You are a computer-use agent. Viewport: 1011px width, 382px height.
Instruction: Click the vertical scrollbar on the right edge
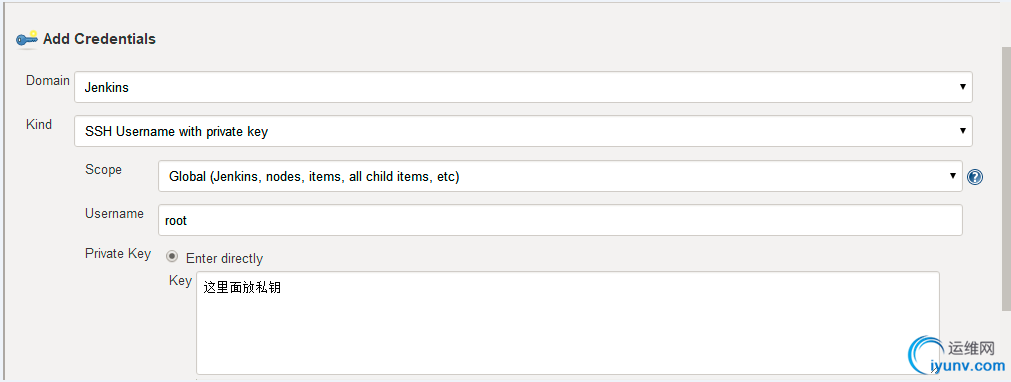point(1006,213)
